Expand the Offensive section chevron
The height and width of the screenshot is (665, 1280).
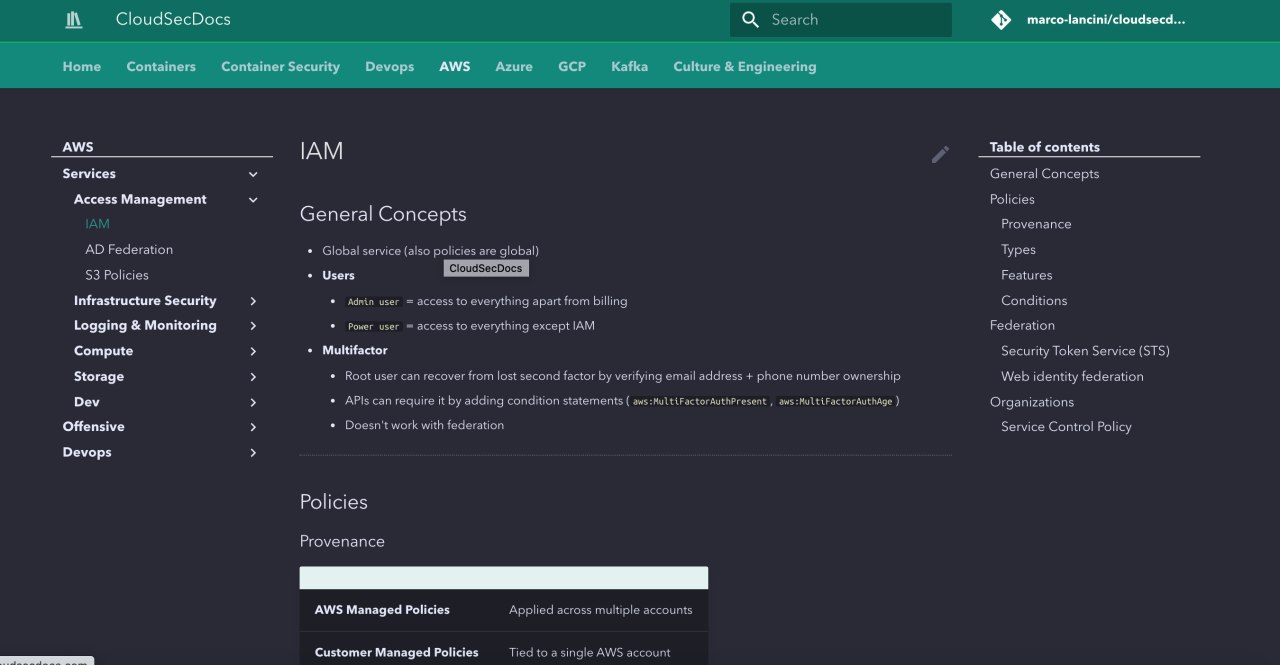(253, 427)
